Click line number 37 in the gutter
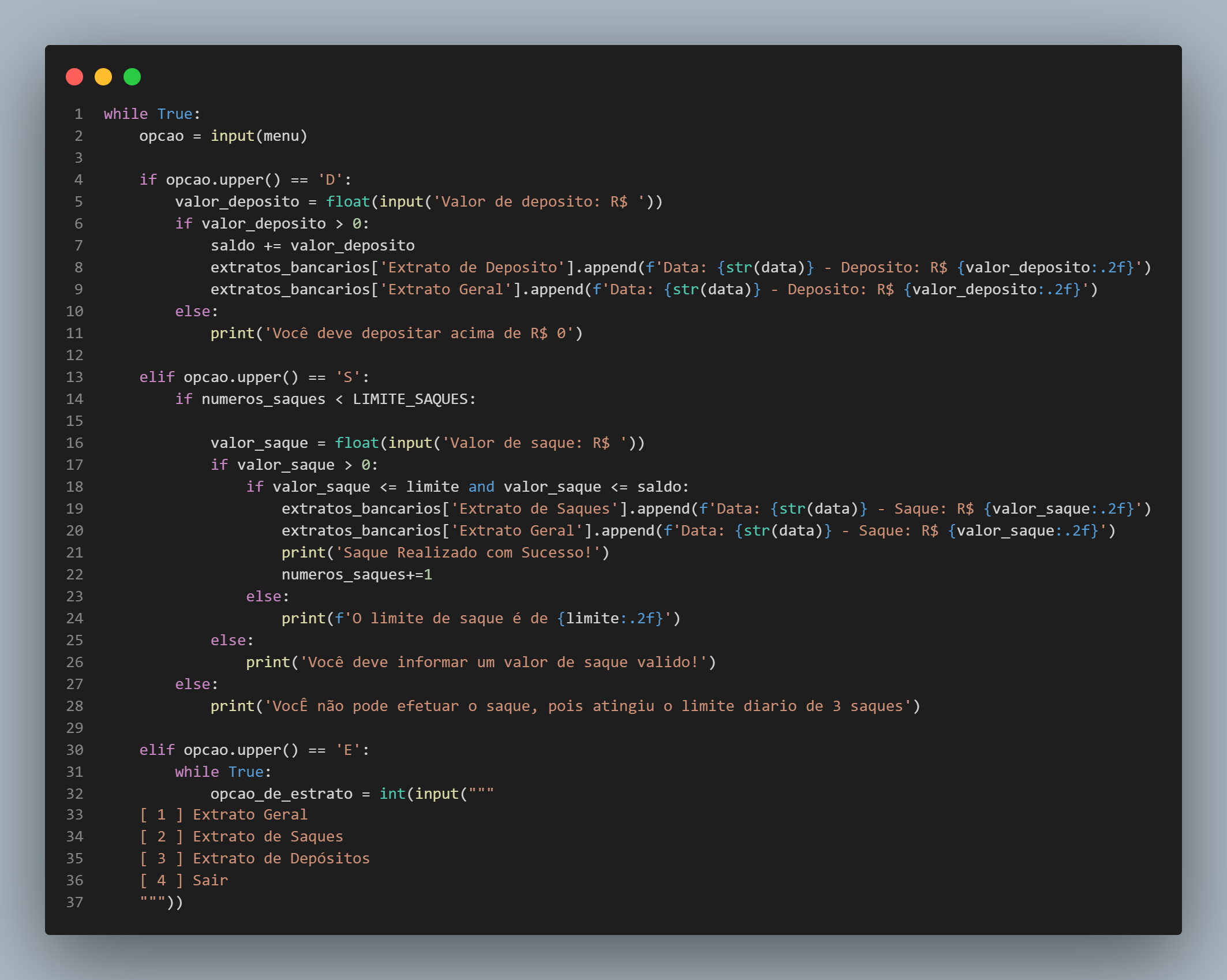1227x980 pixels. (x=74, y=902)
